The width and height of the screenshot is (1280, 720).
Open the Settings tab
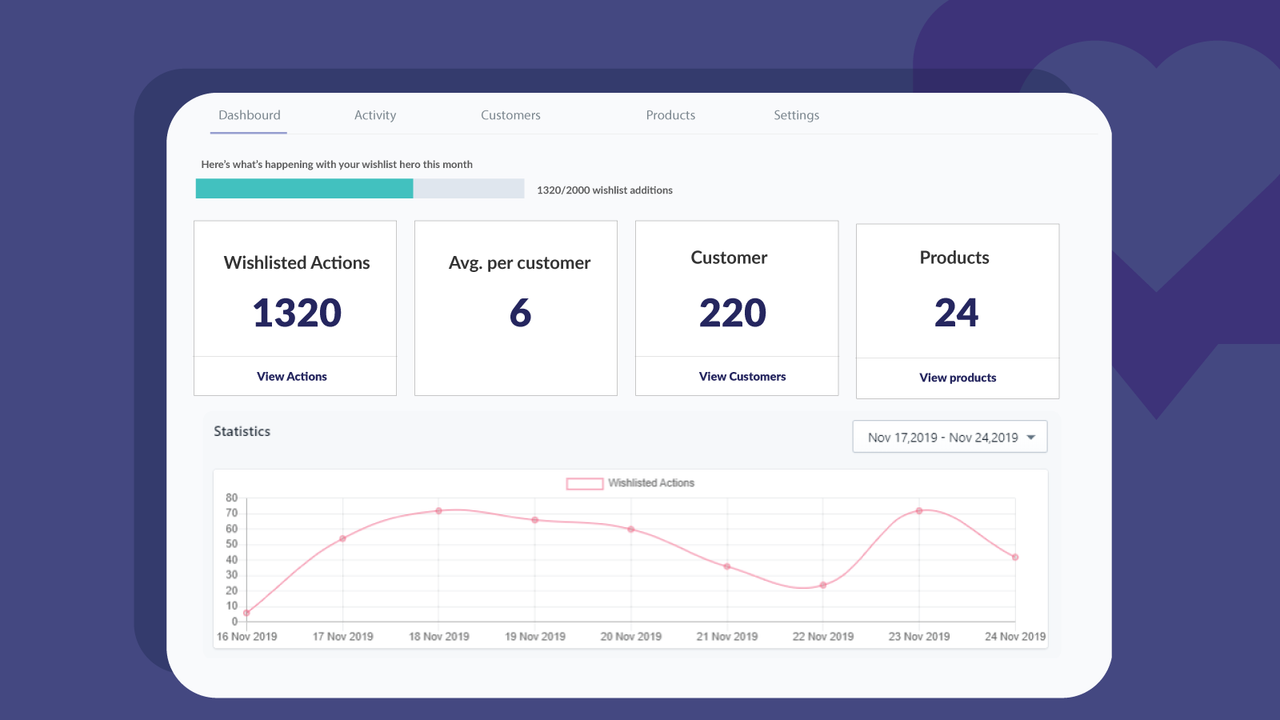(796, 115)
